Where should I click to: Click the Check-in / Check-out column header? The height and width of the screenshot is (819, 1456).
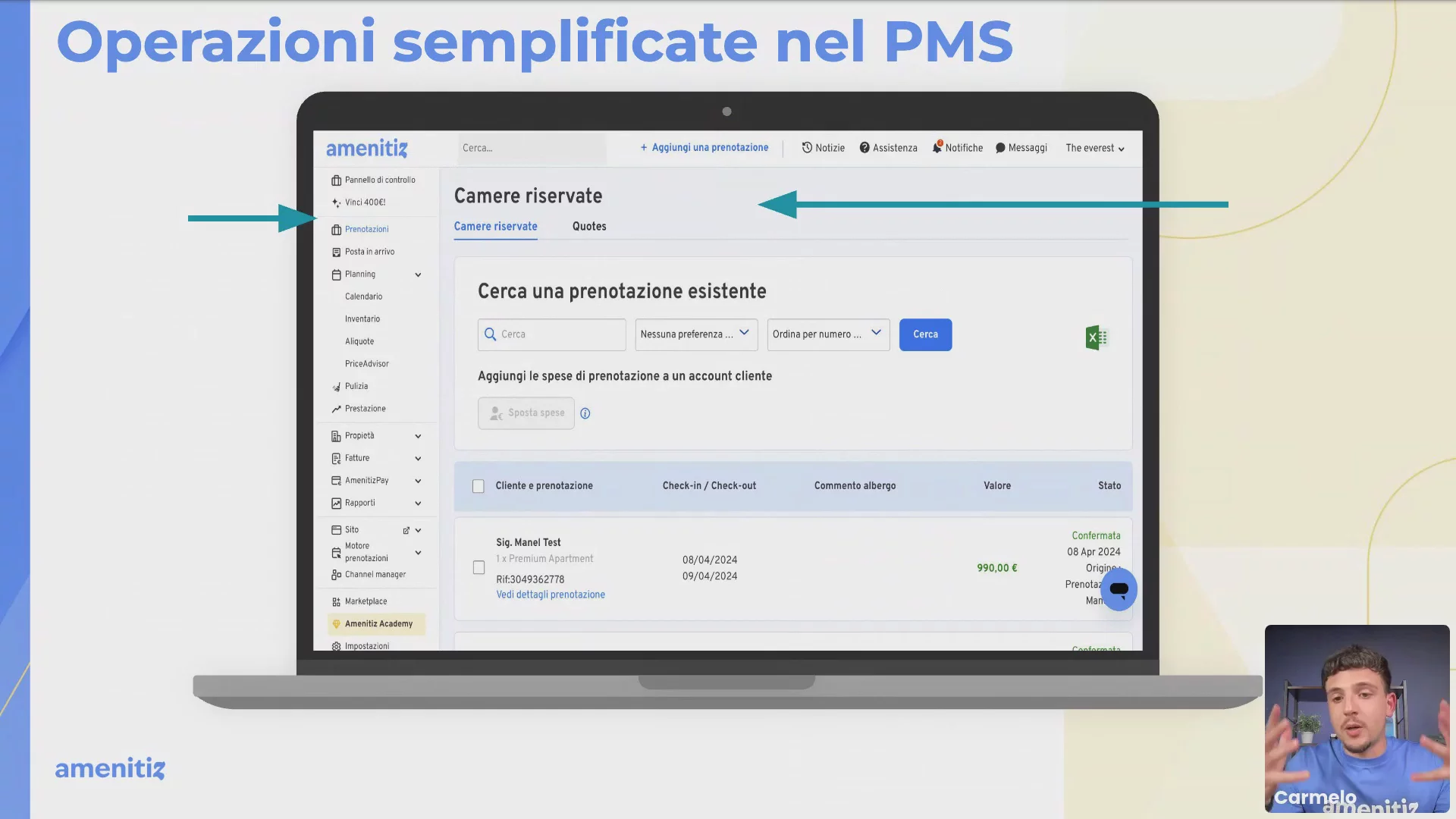709,486
